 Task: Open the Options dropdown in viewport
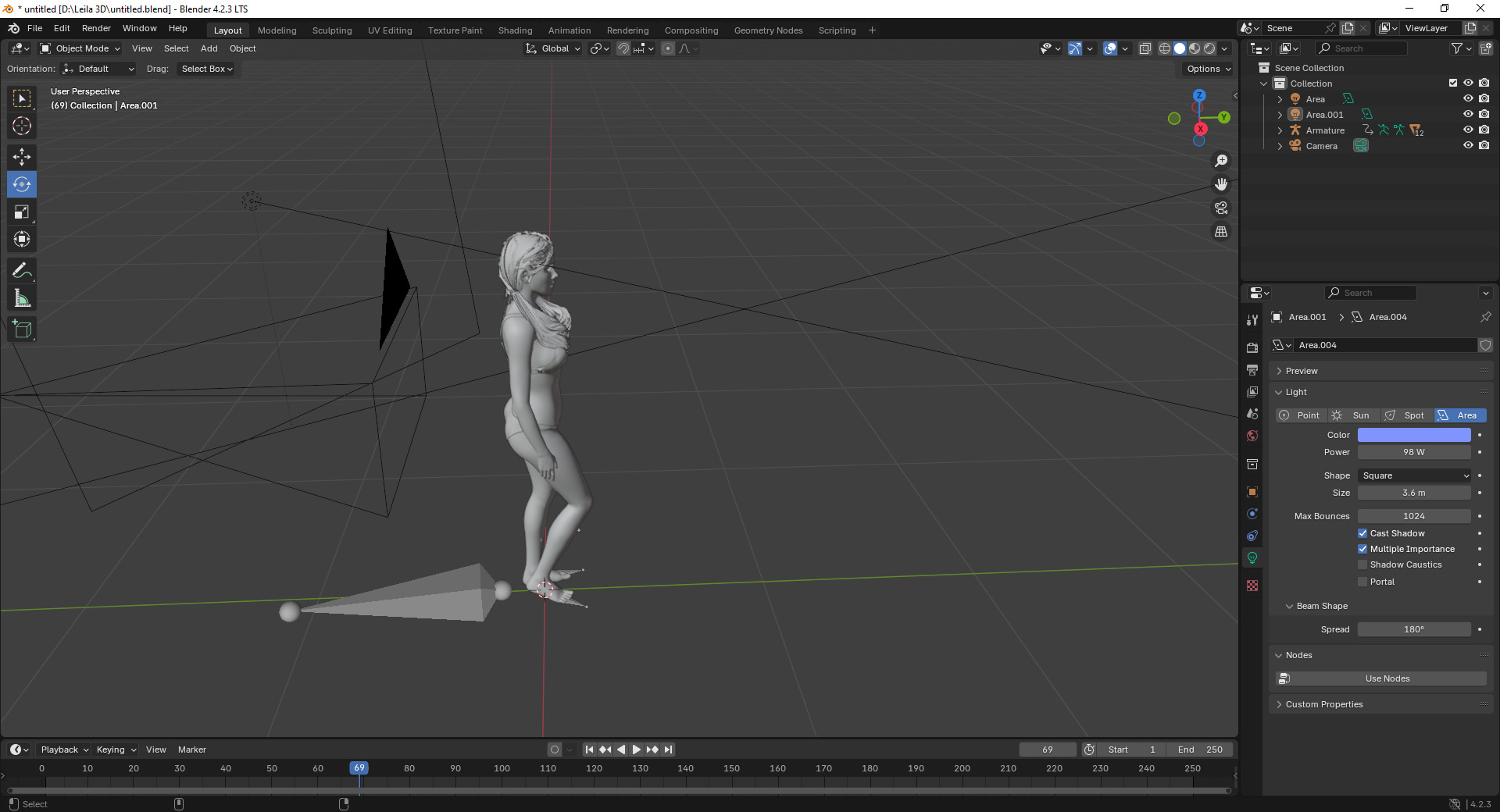(1209, 69)
